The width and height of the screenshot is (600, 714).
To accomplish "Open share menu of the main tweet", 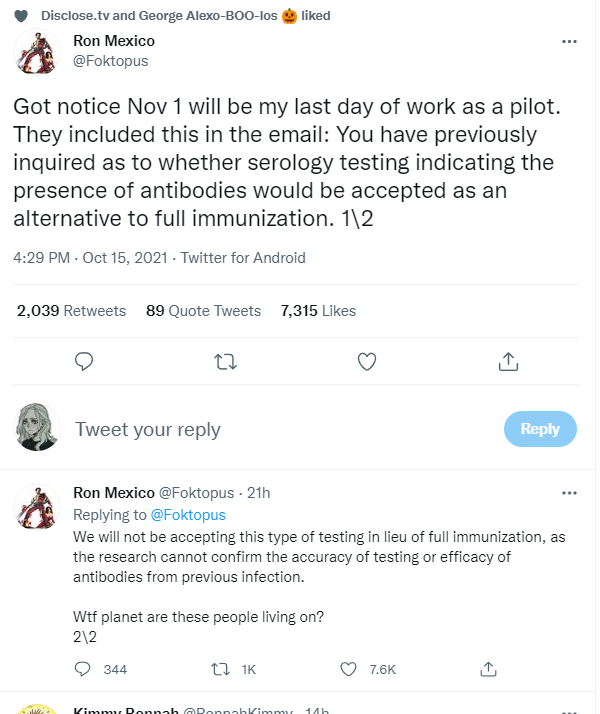I will (x=508, y=362).
